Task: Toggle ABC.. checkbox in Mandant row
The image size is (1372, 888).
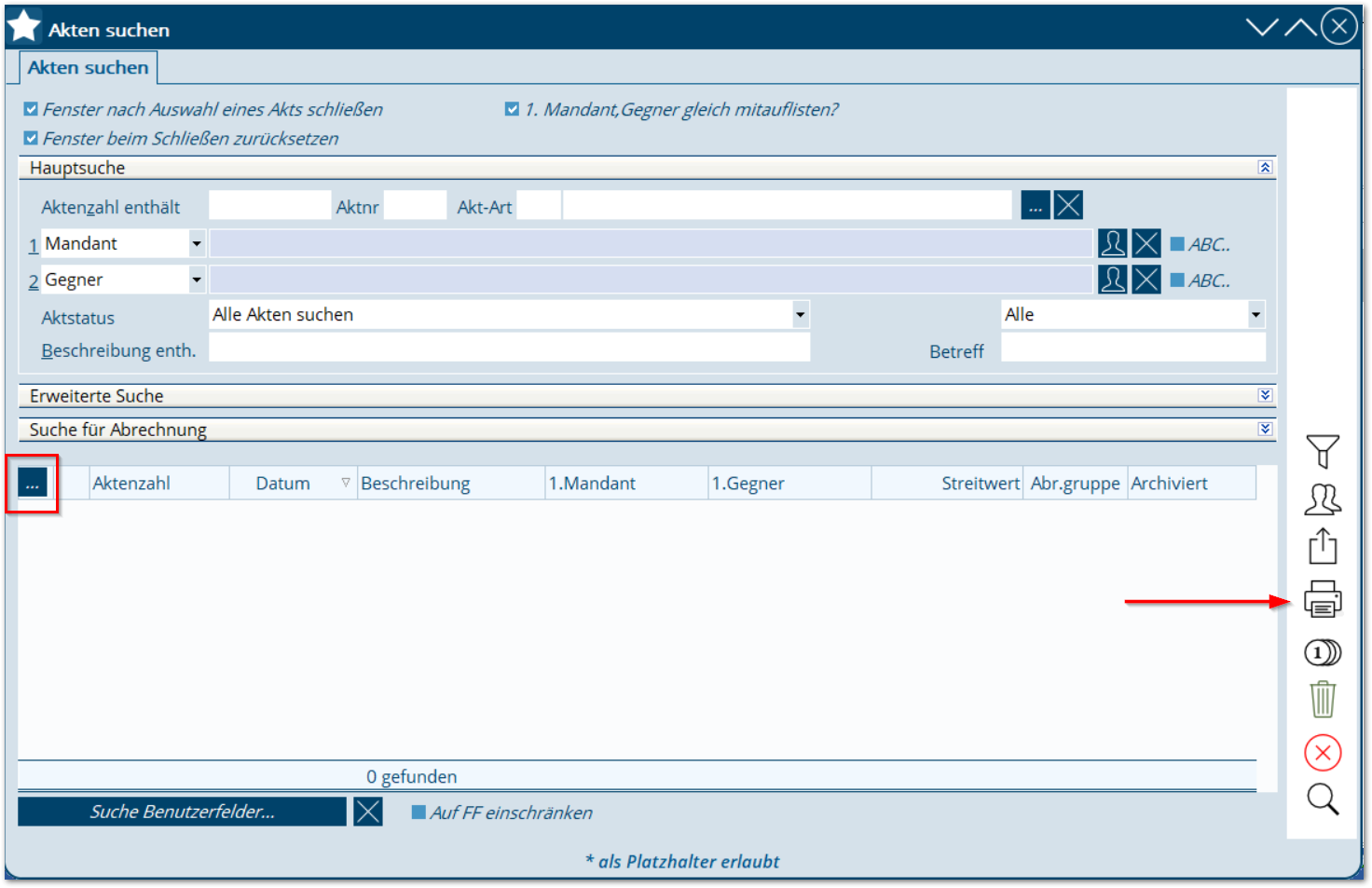Action: click(1177, 244)
